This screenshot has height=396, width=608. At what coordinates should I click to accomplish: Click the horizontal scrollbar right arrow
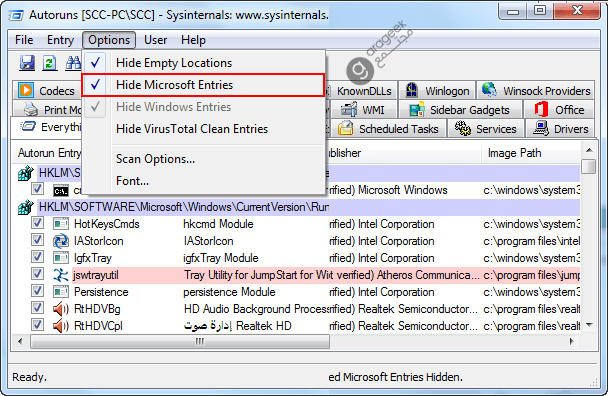click(x=572, y=342)
